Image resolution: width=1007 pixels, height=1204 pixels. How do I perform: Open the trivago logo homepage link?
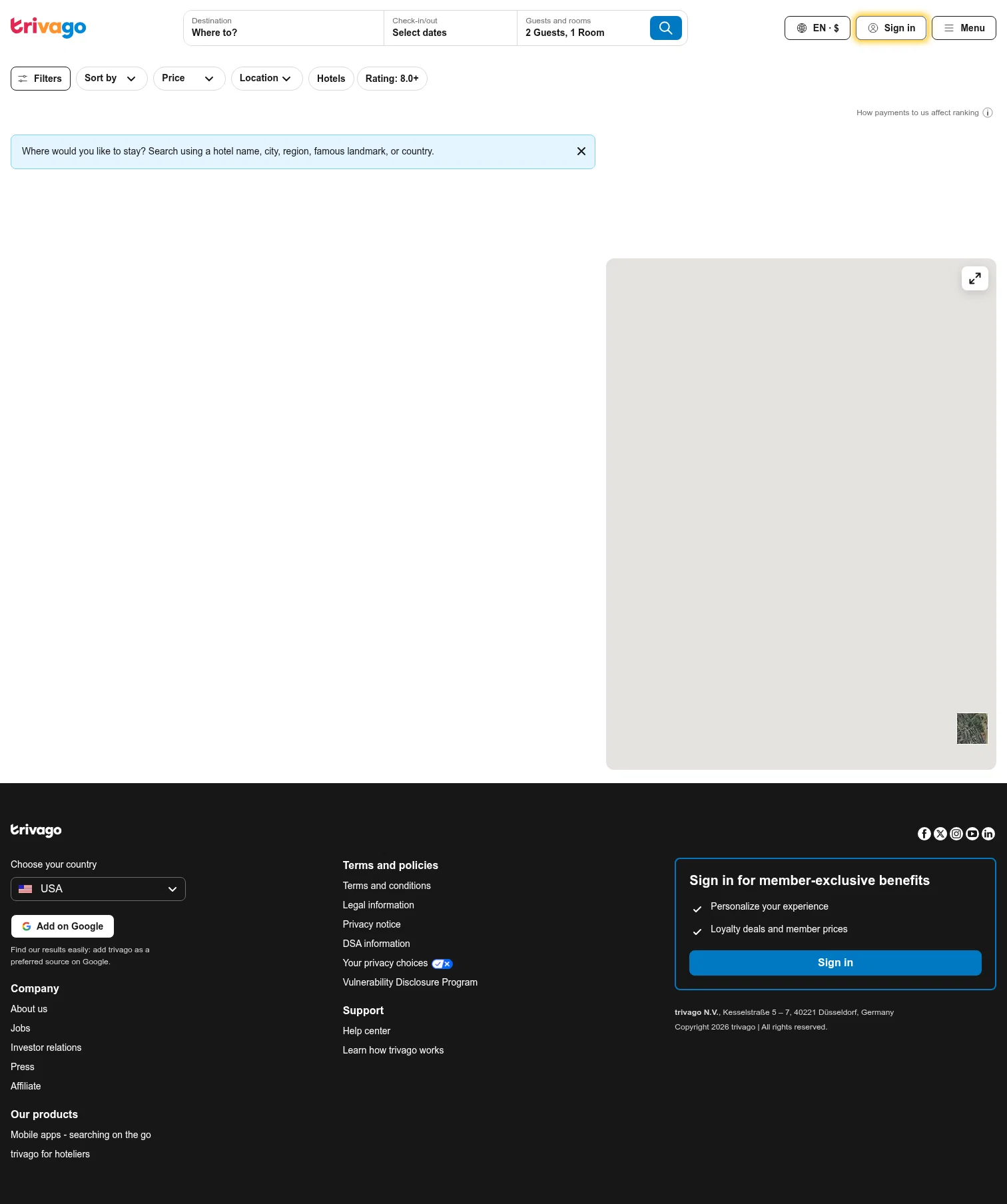click(x=49, y=27)
